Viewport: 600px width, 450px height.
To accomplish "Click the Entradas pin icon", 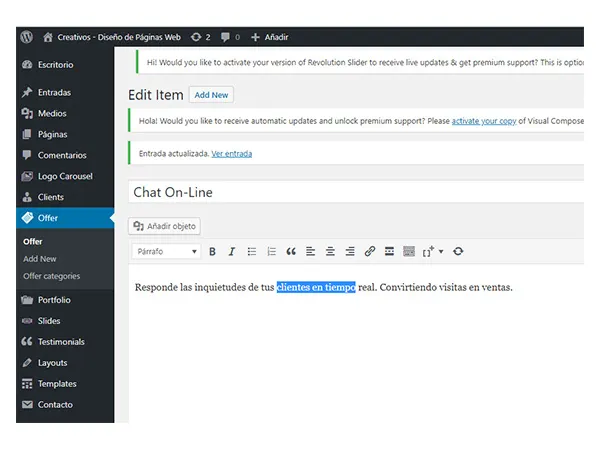I will click(x=27, y=92).
